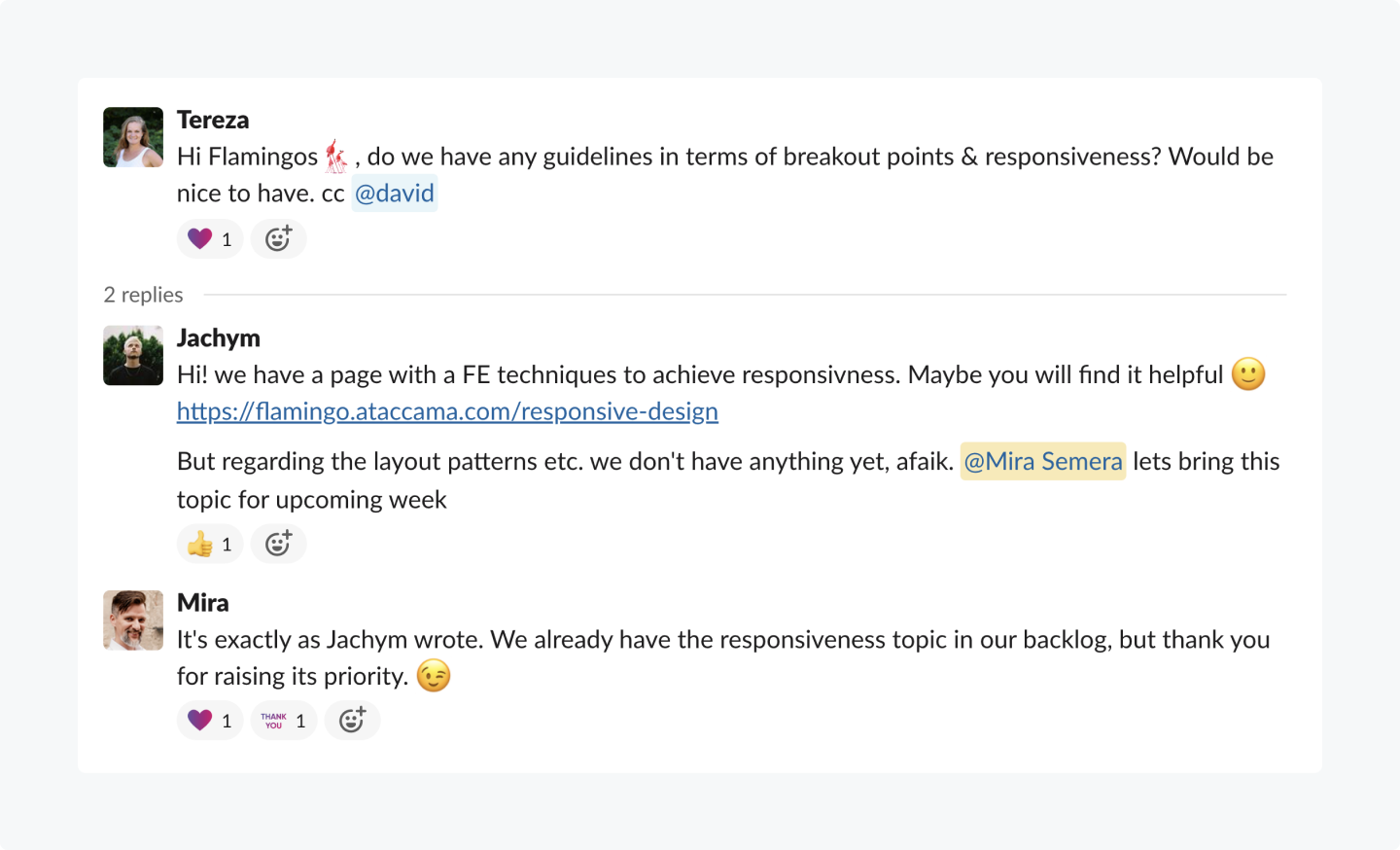This screenshot has height=850, width=1400.
Task: Click the @david mention
Action: click(394, 194)
